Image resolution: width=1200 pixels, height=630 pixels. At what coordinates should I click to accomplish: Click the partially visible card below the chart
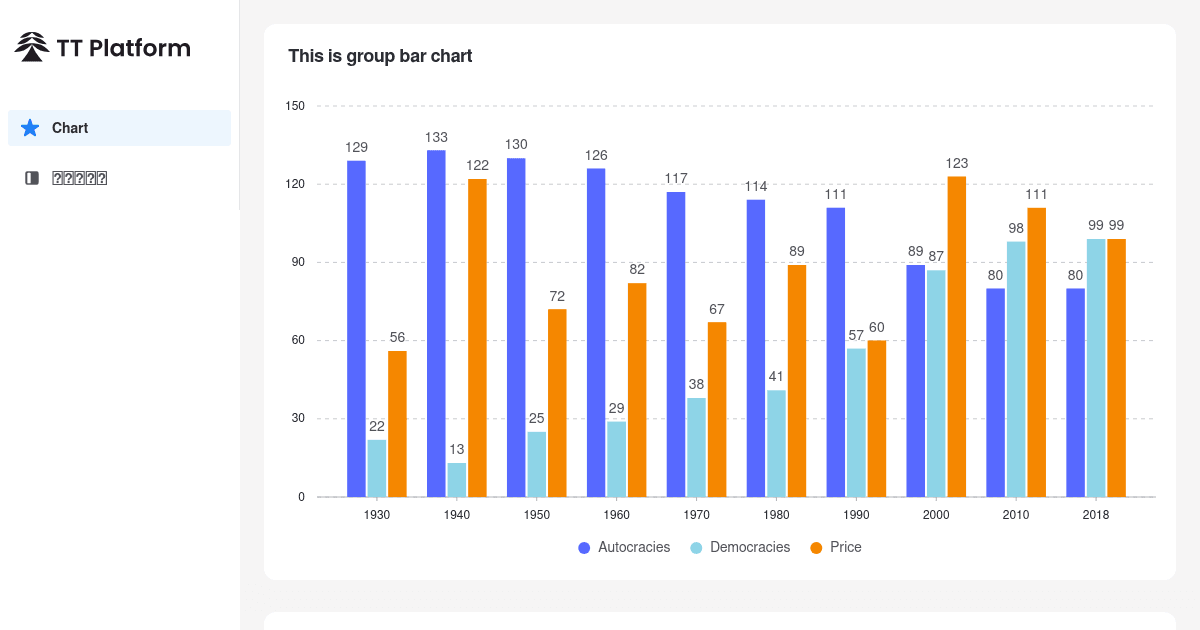[720, 620]
